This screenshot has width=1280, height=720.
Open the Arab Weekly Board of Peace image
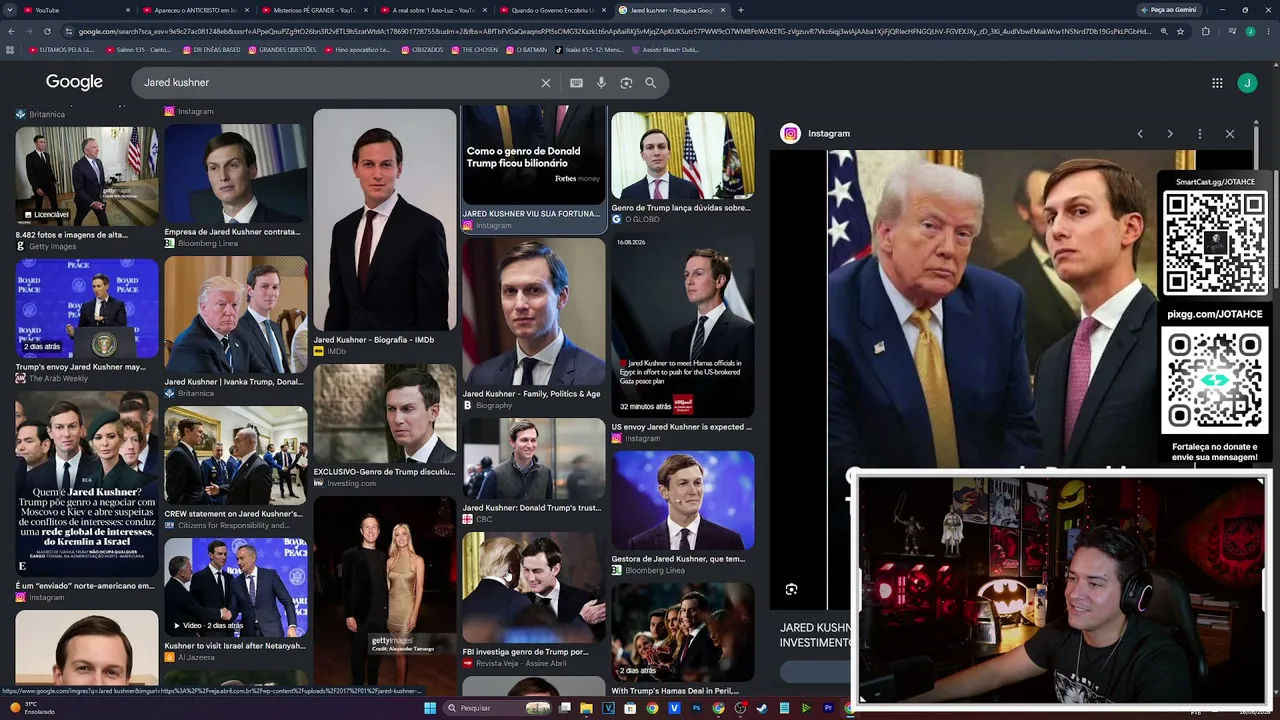click(86, 308)
